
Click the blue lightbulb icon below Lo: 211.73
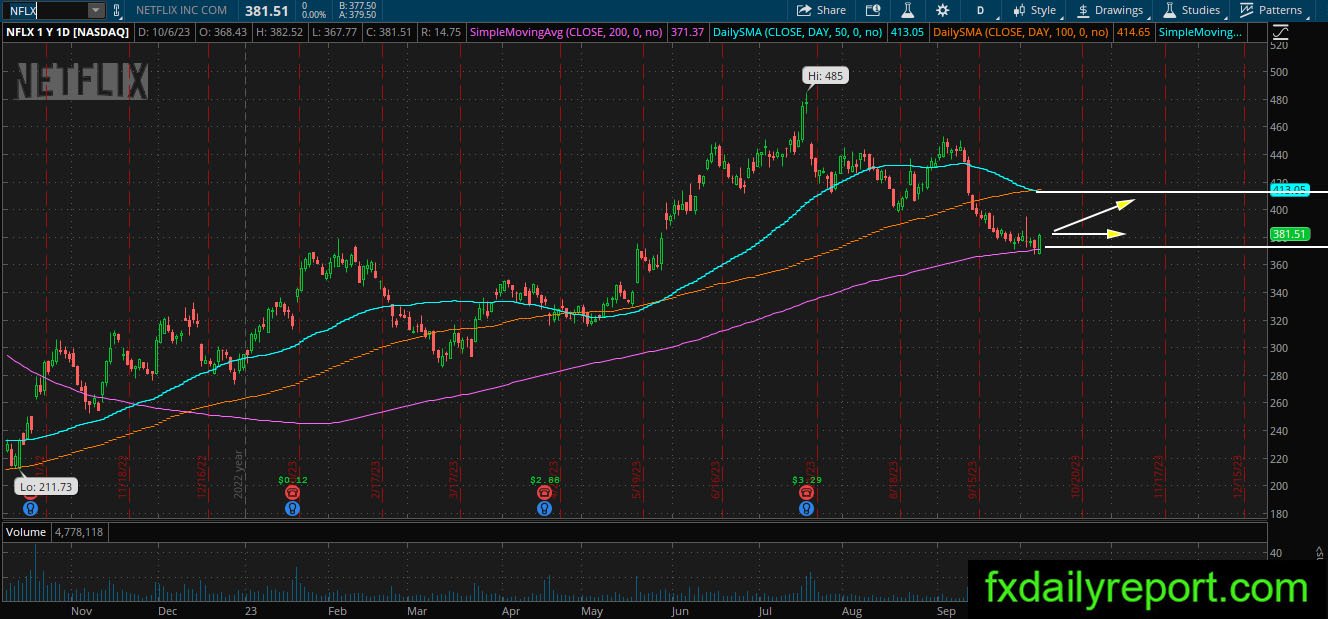click(x=30, y=508)
